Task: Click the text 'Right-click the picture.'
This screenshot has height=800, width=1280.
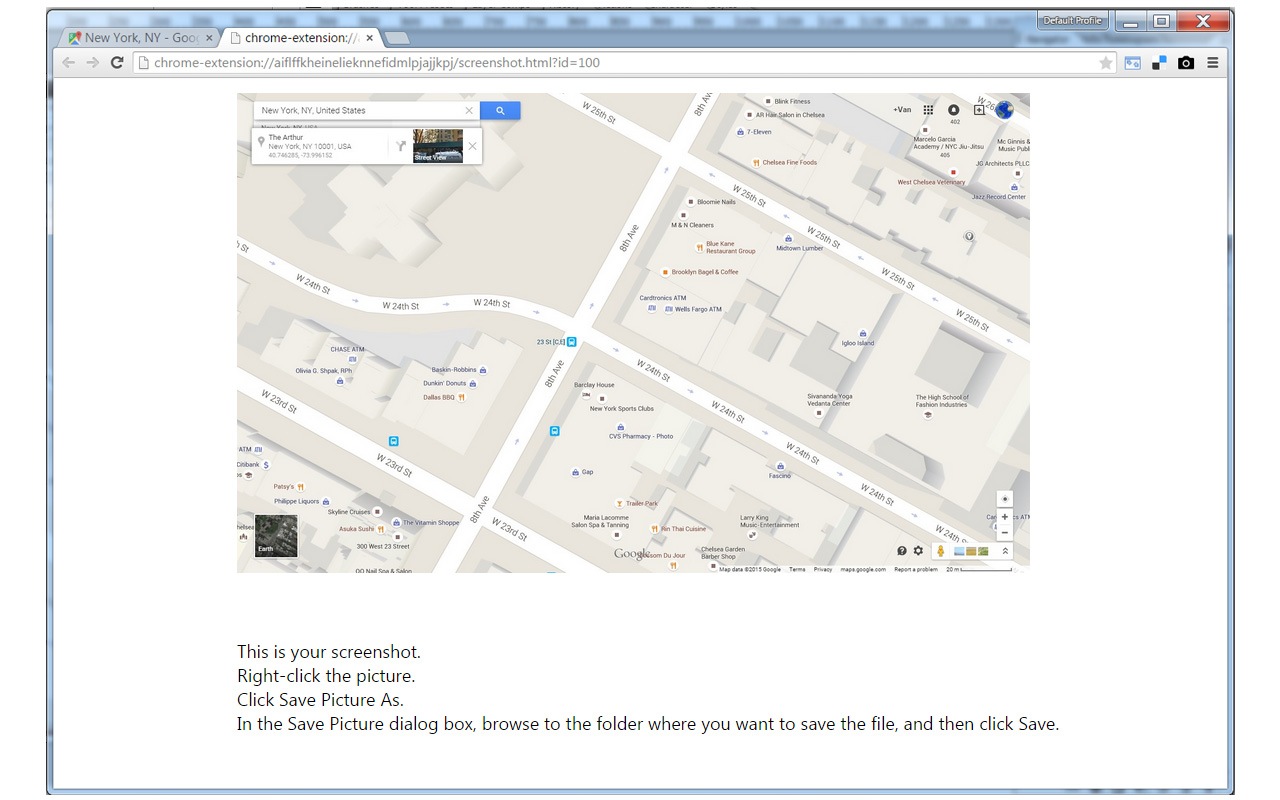Action: click(x=326, y=676)
